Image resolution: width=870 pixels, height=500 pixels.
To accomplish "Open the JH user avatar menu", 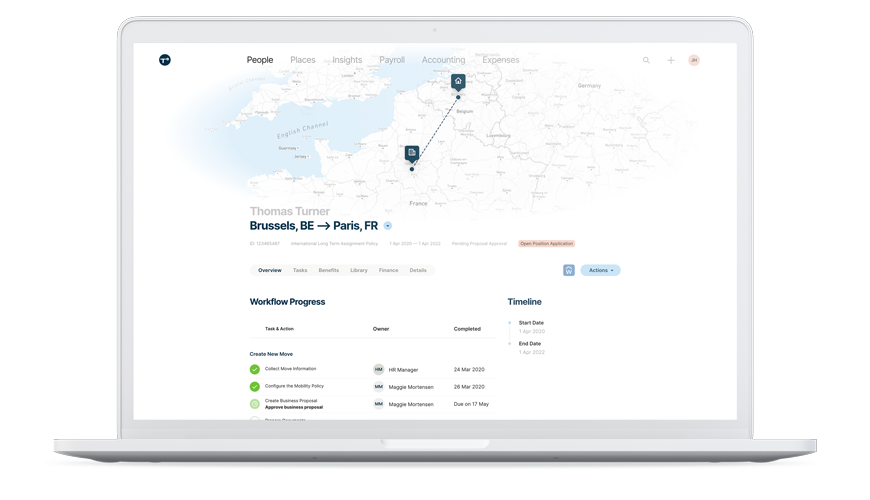I will pyautogui.click(x=694, y=60).
